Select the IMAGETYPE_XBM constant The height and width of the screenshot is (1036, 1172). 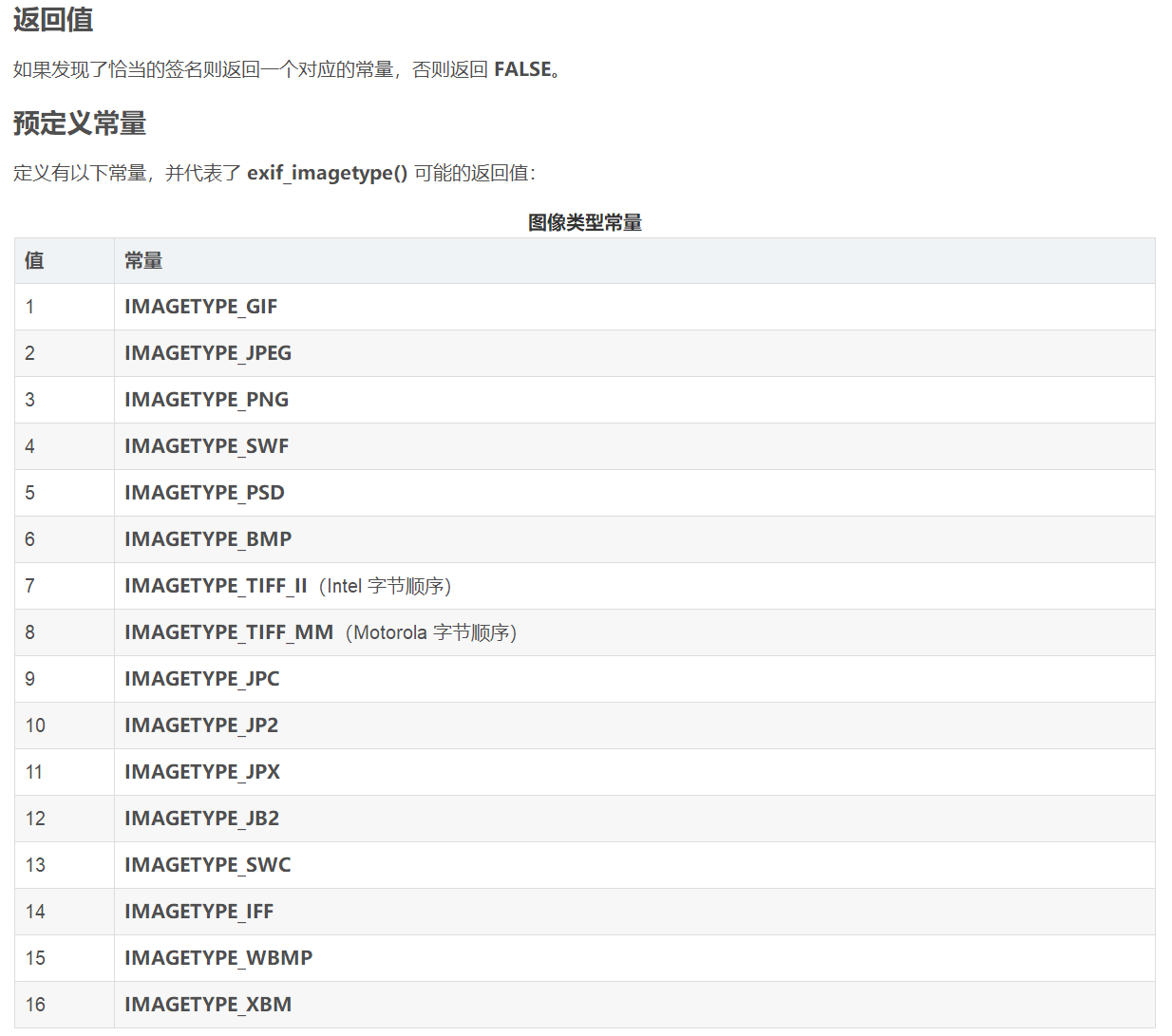[208, 1005]
